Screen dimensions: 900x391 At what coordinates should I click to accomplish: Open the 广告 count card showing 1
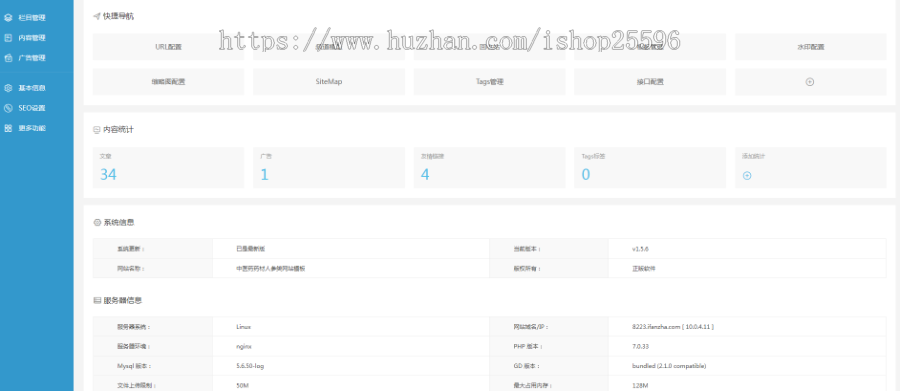tap(329, 168)
